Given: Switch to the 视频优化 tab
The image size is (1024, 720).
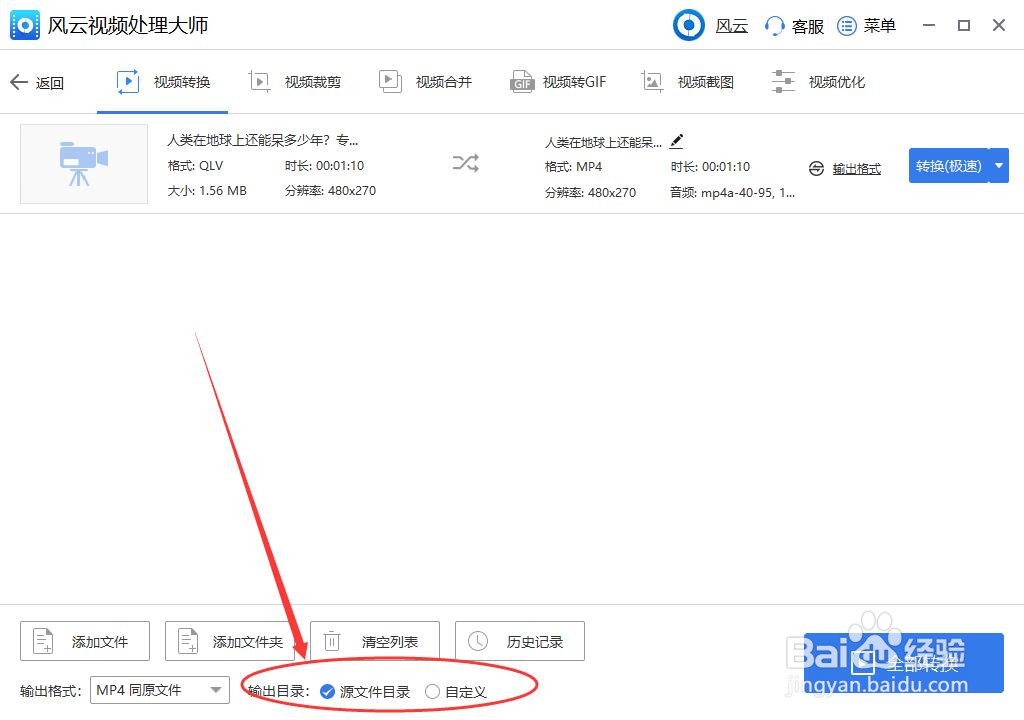Looking at the screenshot, I should pos(818,82).
